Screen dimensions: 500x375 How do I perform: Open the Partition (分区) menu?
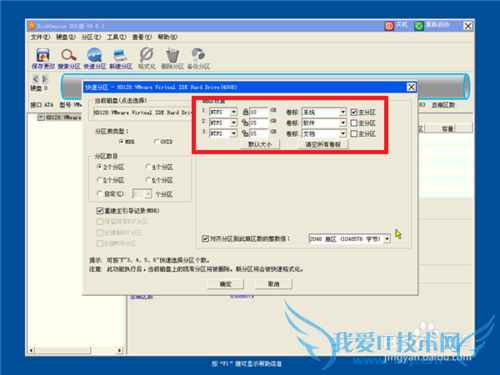(91, 37)
